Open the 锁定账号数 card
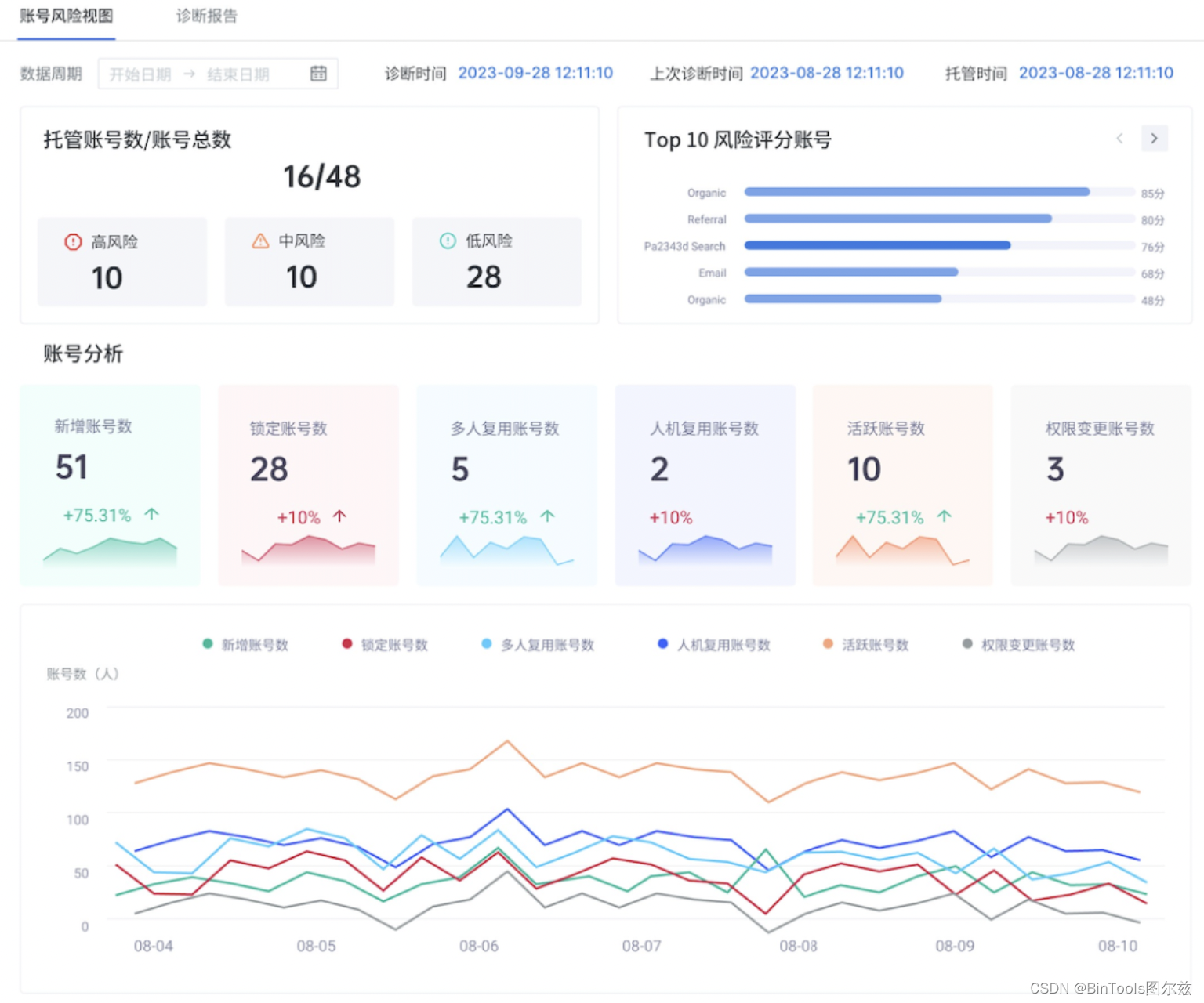The height and width of the screenshot is (1003, 1204). (x=308, y=485)
